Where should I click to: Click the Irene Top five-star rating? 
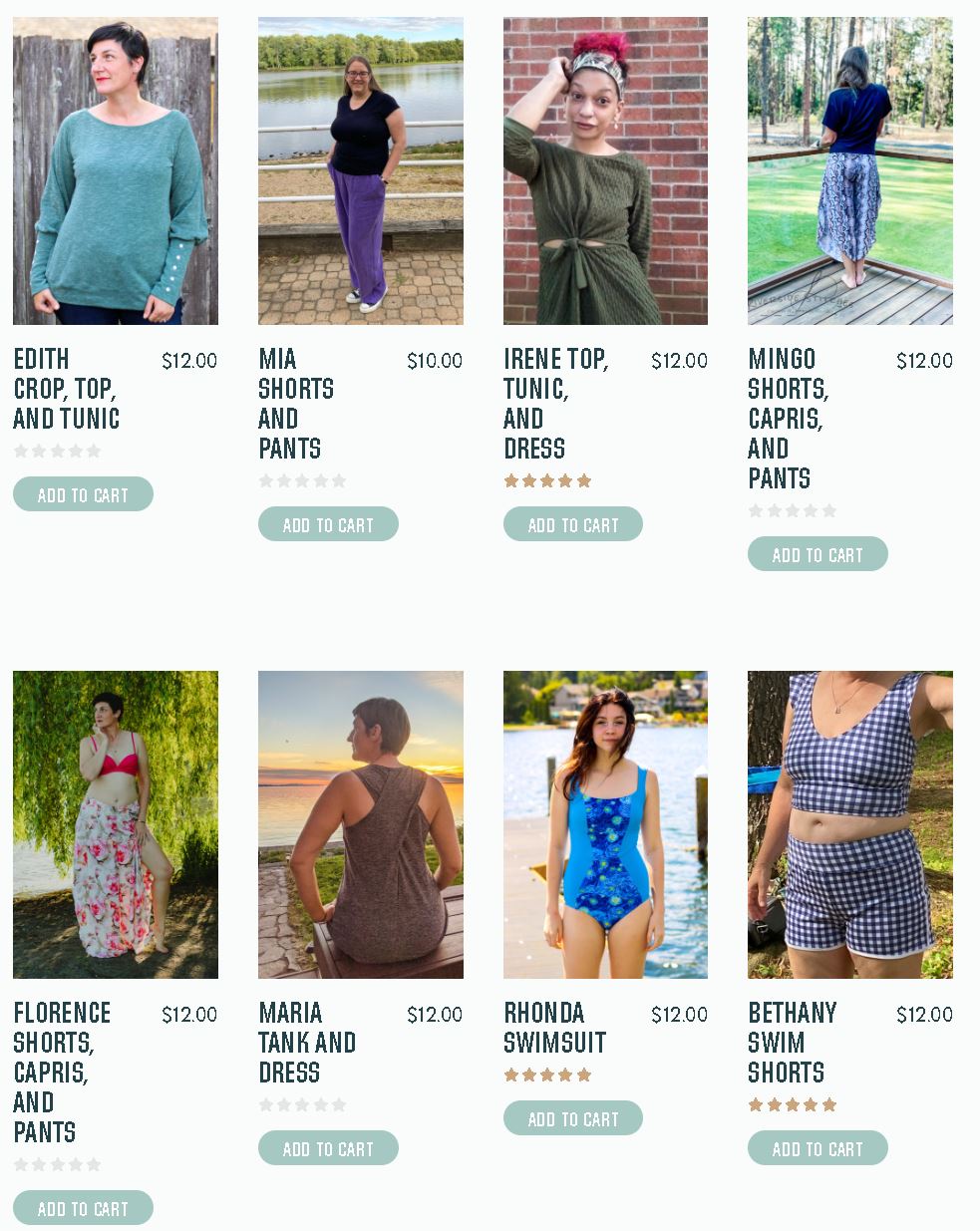pyautogui.click(x=548, y=480)
